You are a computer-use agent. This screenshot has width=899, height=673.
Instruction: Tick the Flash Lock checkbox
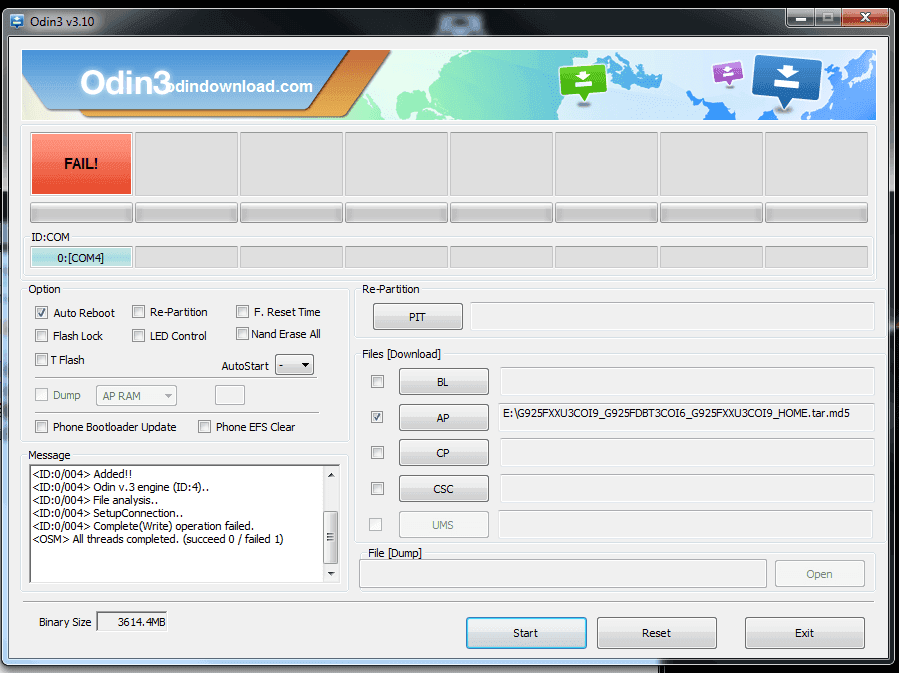[x=41, y=335]
